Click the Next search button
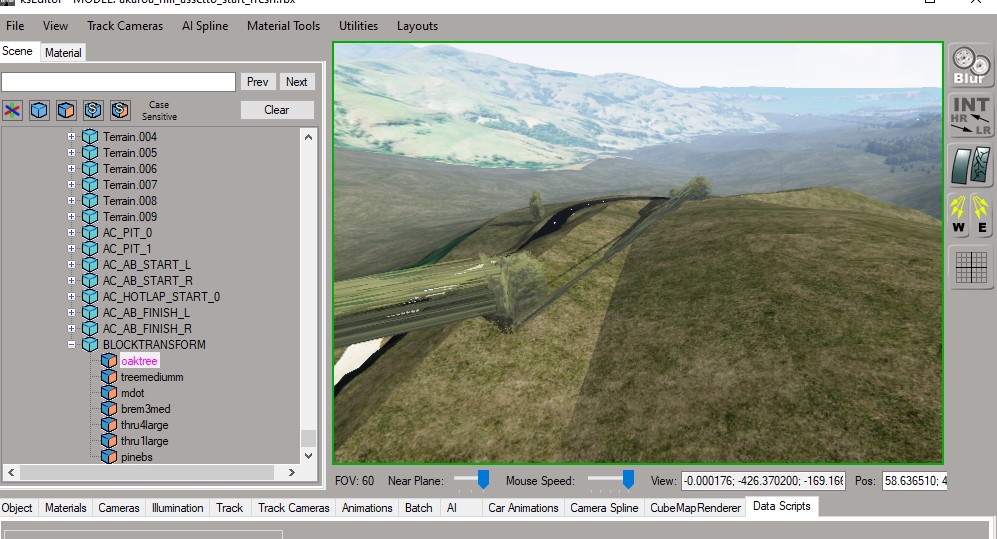997x539 pixels. pyautogui.click(x=296, y=82)
